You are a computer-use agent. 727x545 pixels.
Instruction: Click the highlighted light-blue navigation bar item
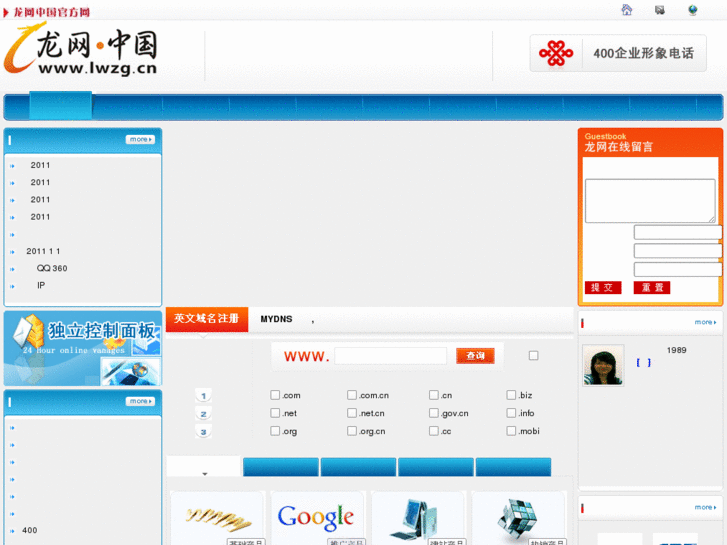[61, 106]
